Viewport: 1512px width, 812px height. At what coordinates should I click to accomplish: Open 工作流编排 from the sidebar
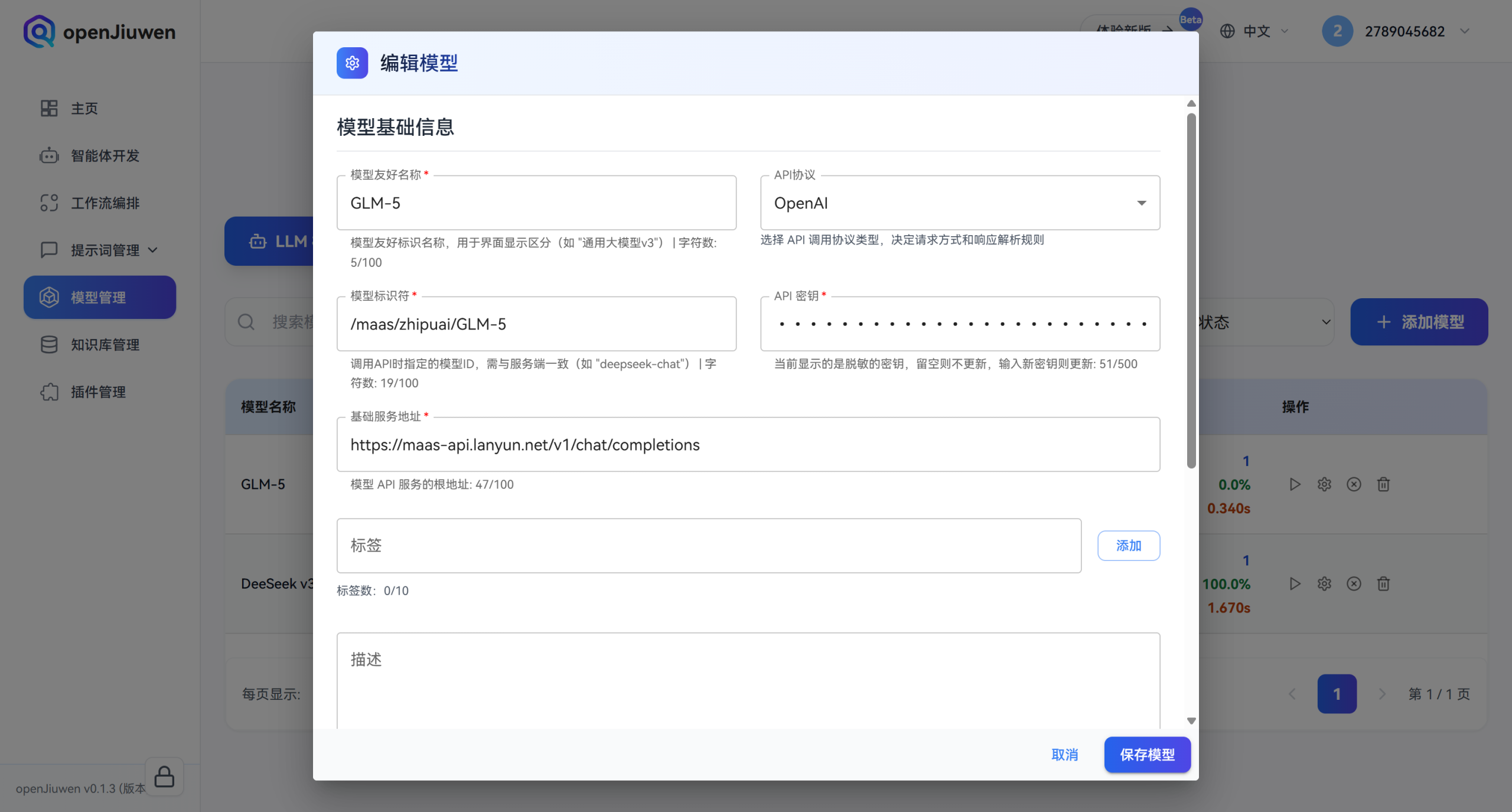105,203
